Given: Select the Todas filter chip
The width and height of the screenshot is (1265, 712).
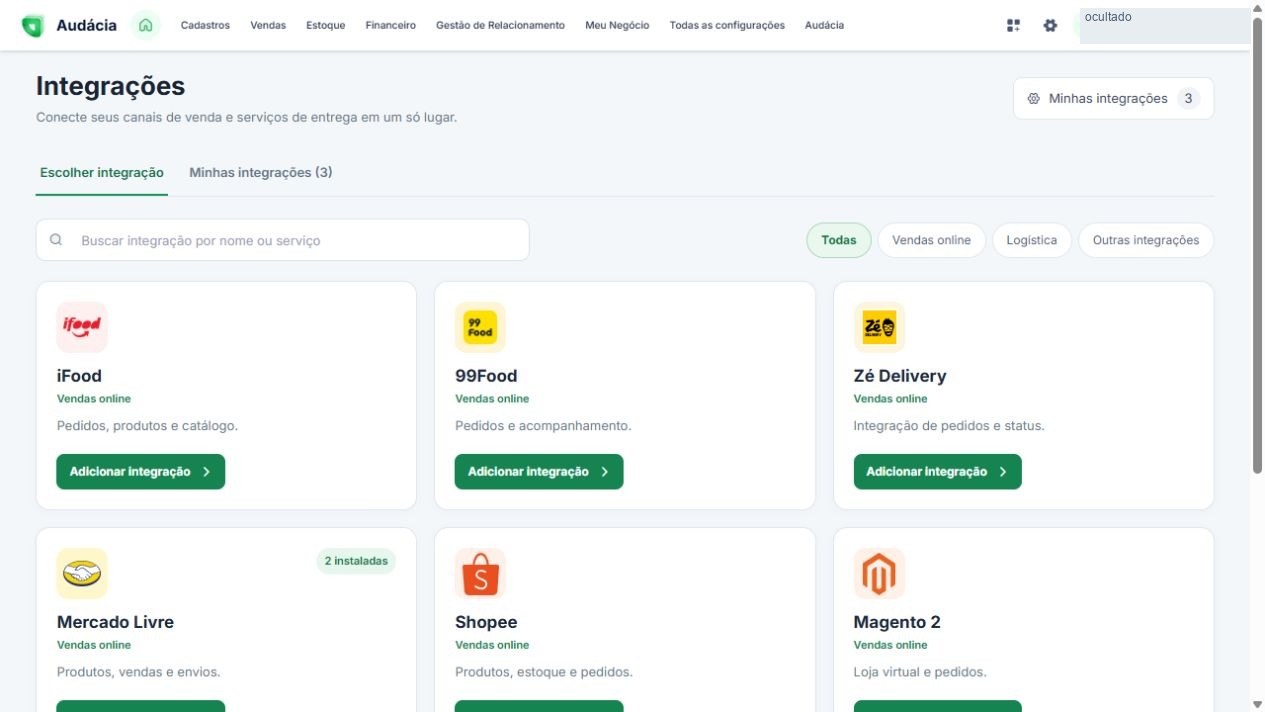Looking at the screenshot, I should [x=839, y=240].
